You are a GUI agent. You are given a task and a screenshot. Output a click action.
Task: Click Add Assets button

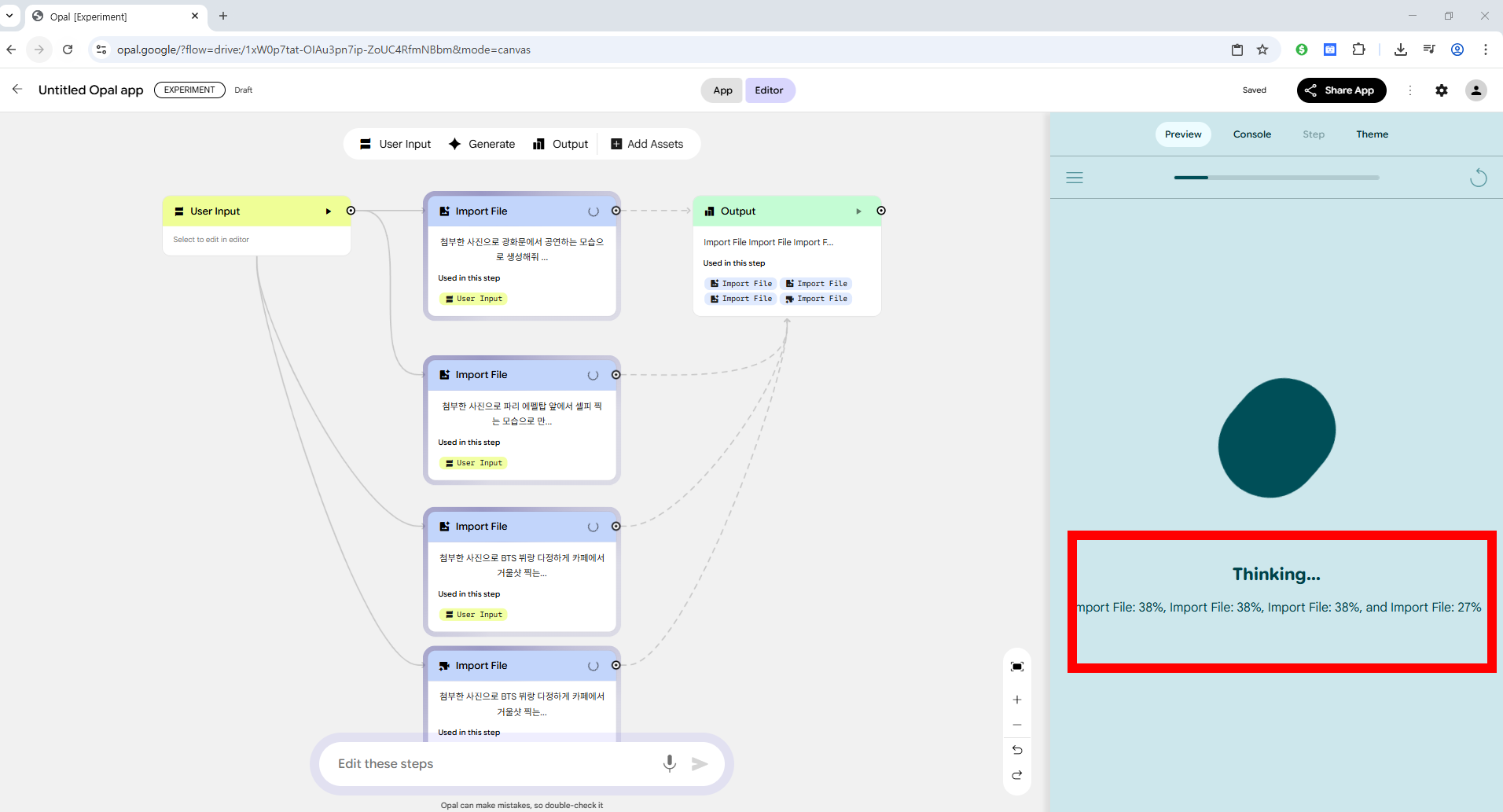coord(647,144)
